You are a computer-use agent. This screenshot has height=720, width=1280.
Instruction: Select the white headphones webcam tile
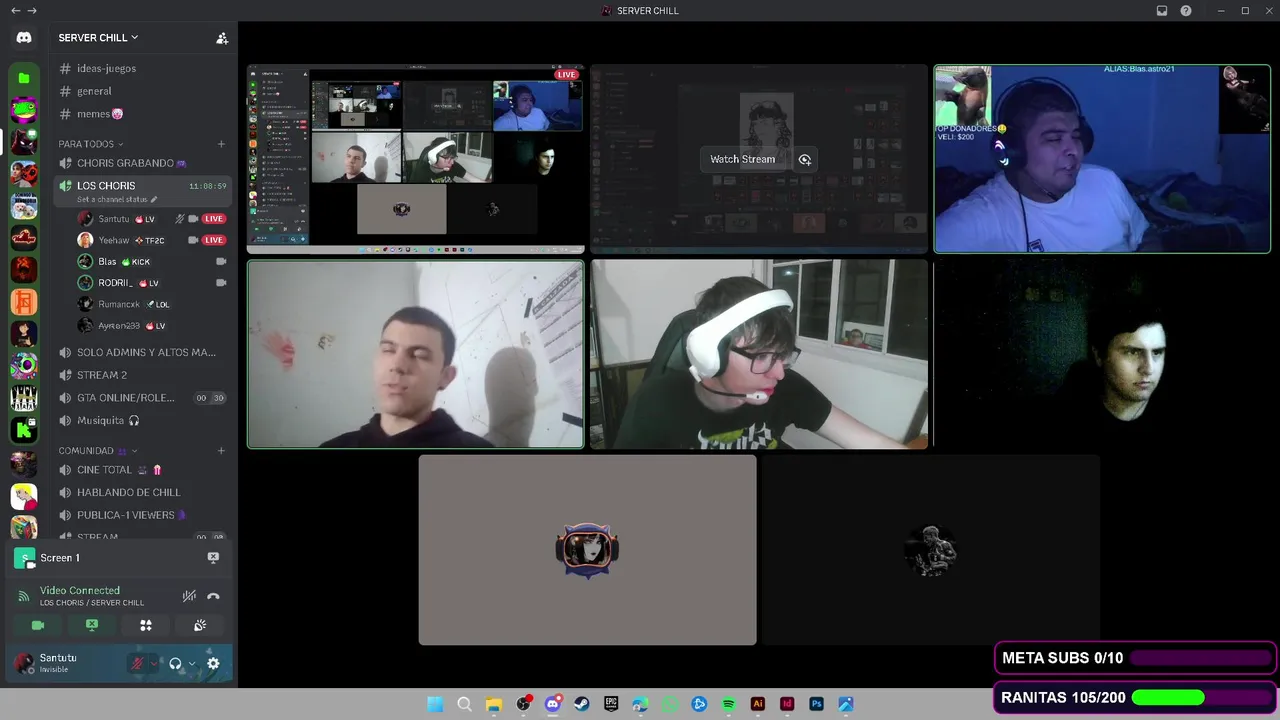pyautogui.click(x=759, y=354)
